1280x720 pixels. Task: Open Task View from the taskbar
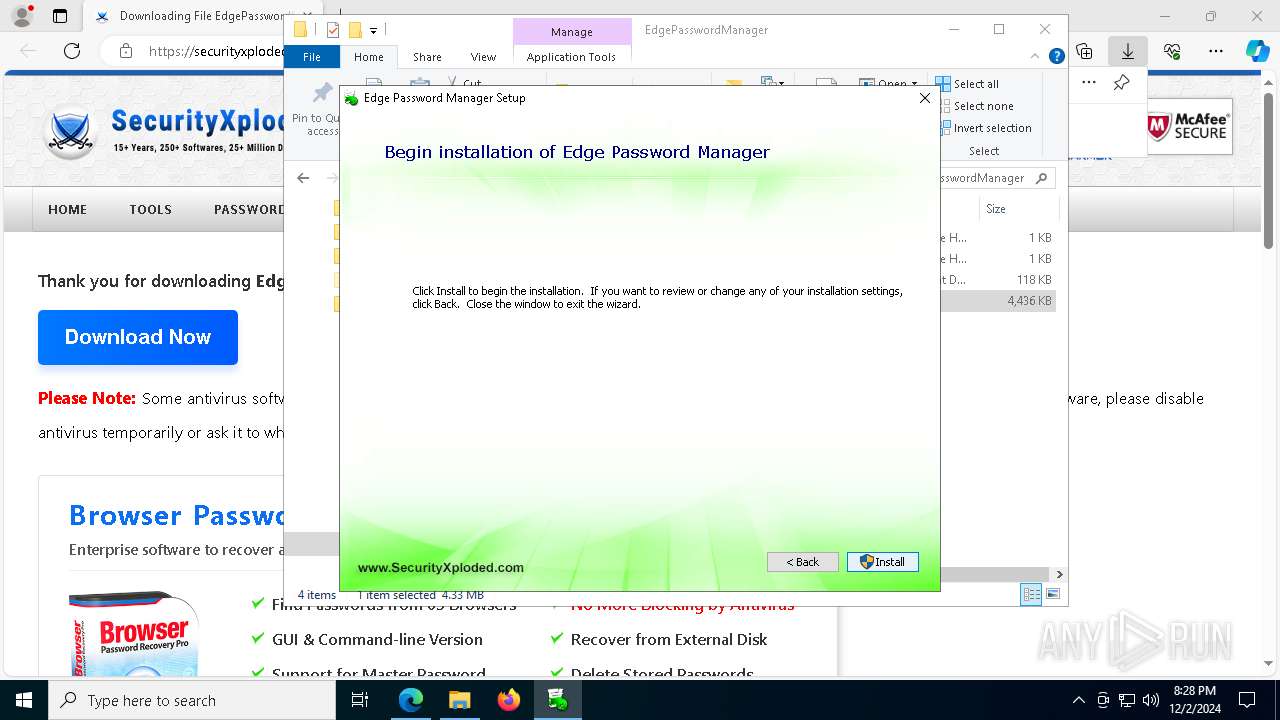click(361, 700)
